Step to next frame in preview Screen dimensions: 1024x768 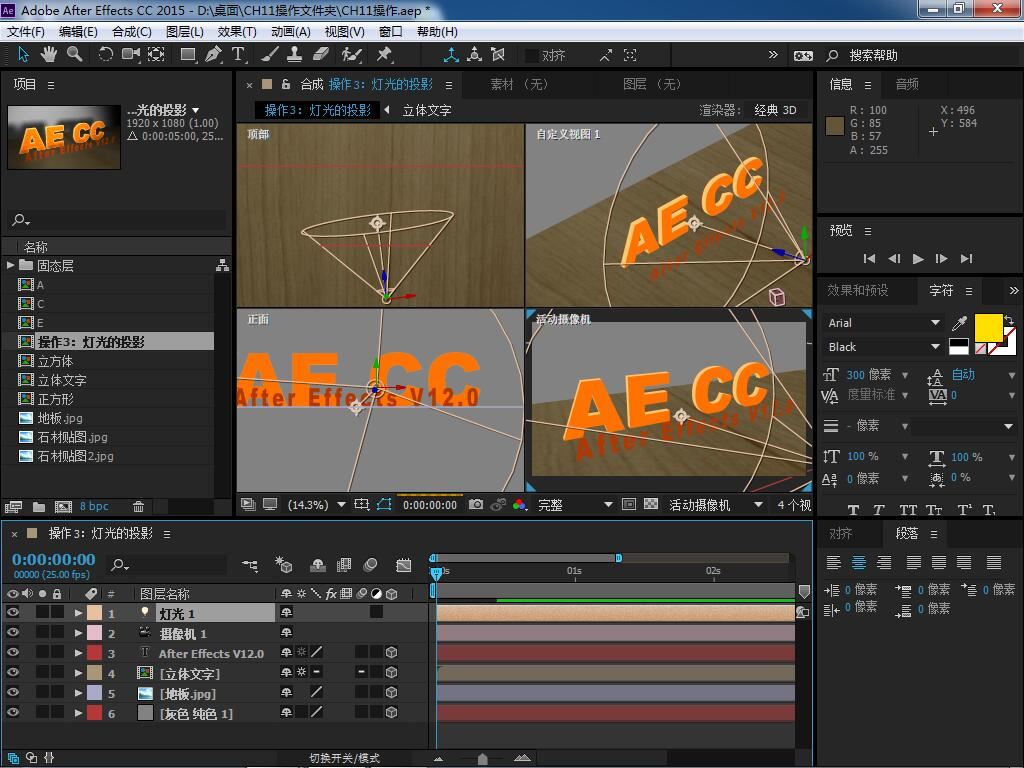point(941,259)
